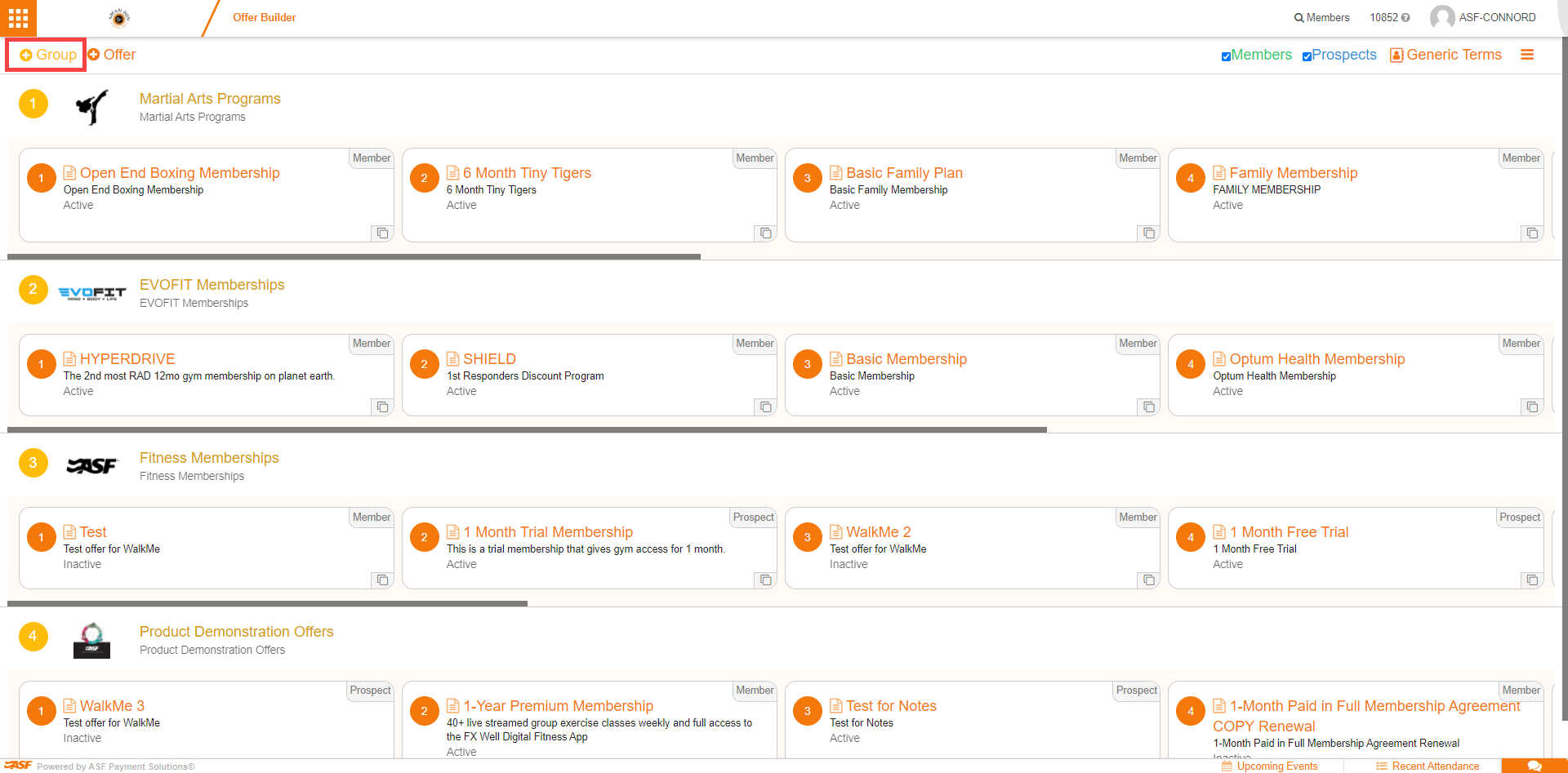Open the Basic Family Plan offer
The width and height of the screenshot is (1568, 773).
click(x=904, y=173)
